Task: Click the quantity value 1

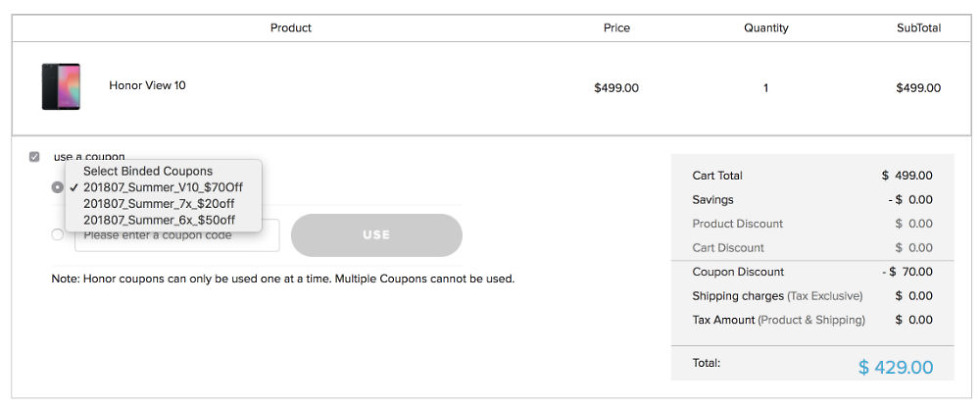Action: 766,88
